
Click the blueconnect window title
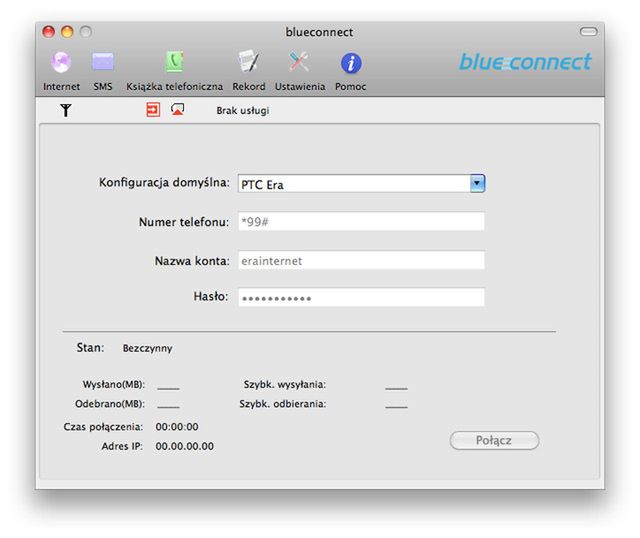click(x=319, y=32)
